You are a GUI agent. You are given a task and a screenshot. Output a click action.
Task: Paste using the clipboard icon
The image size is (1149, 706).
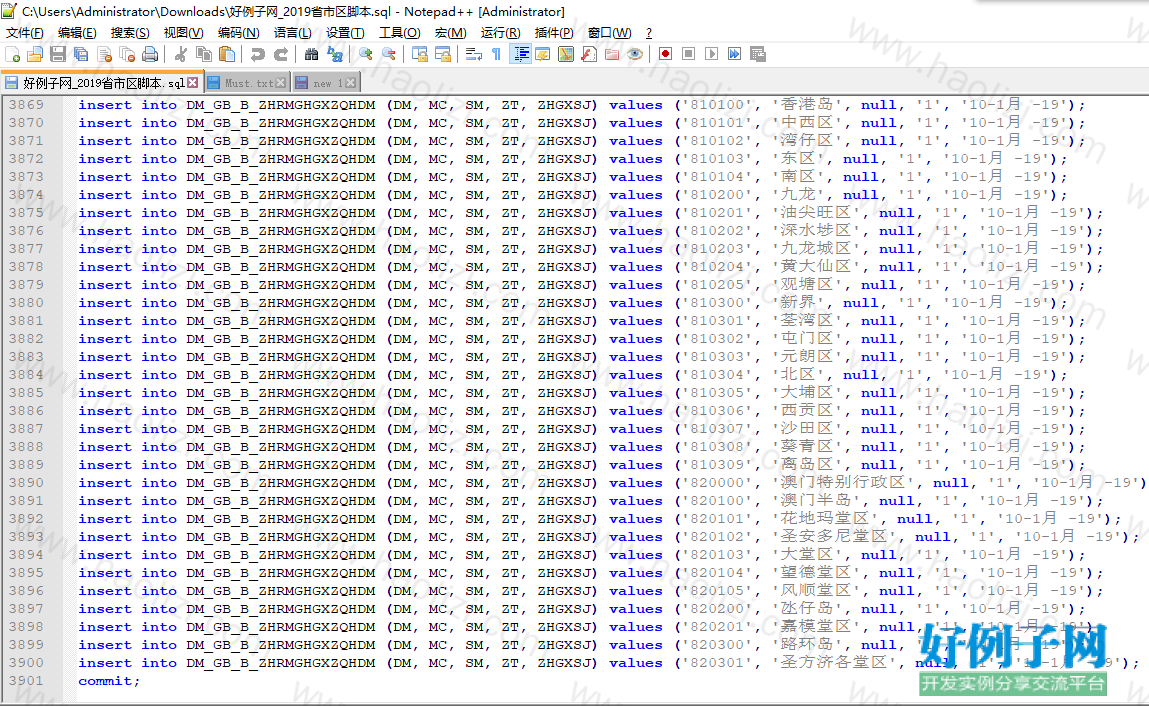(x=227, y=54)
